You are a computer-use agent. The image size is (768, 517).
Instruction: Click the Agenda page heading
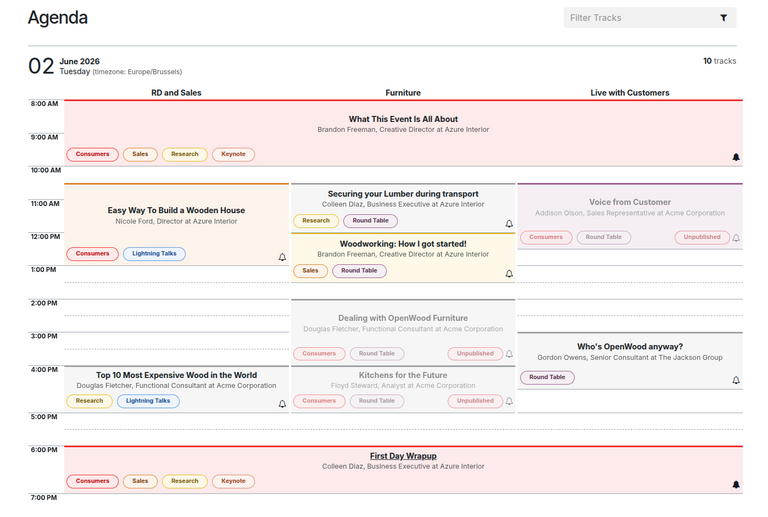point(58,18)
